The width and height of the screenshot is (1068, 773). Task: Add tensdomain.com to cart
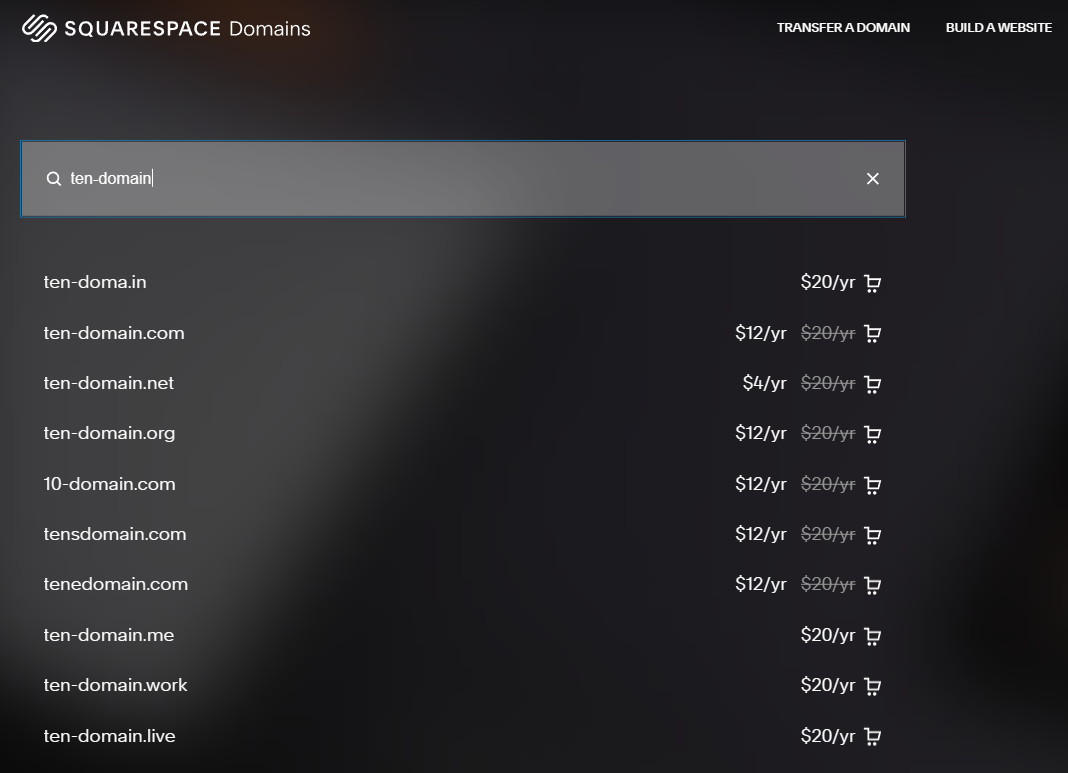point(873,535)
